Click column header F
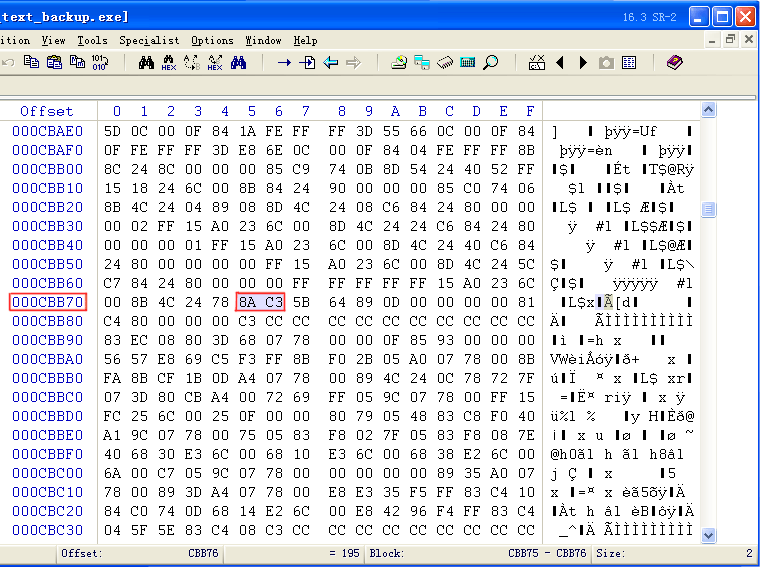760x567 pixels. [x=530, y=111]
